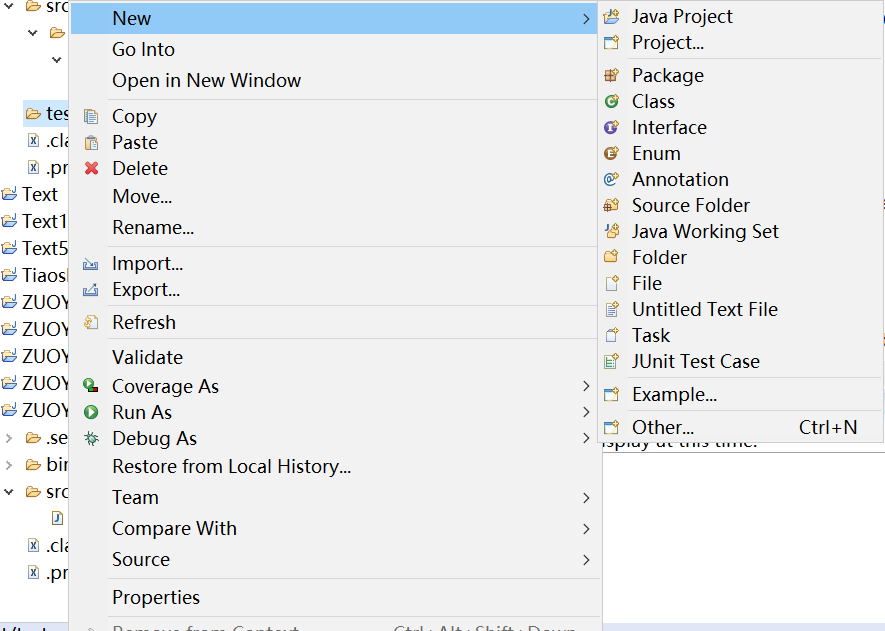Select Interface in New submenu

[x=669, y=128]
